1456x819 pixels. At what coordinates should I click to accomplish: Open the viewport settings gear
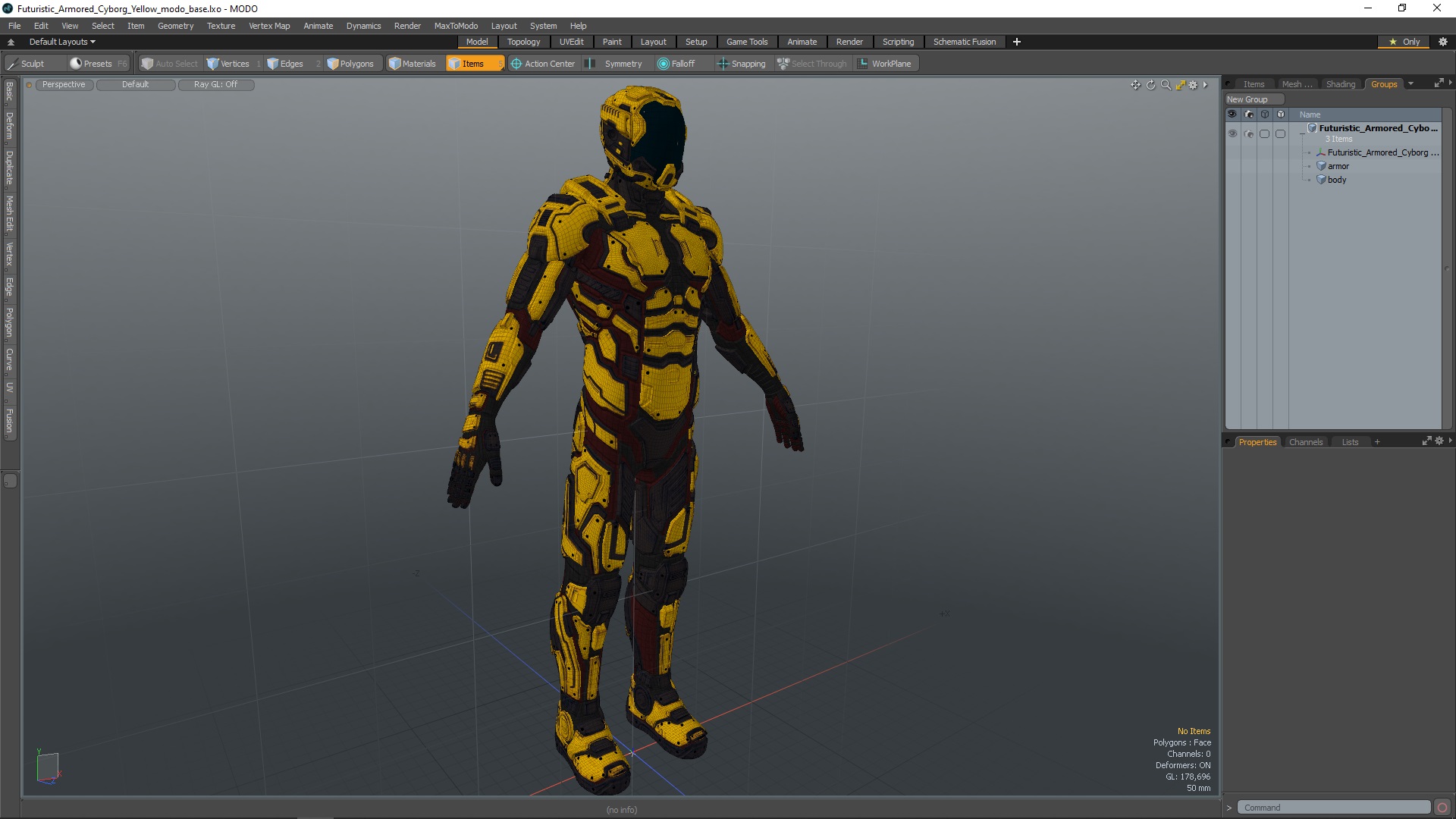pos(1193,85)
